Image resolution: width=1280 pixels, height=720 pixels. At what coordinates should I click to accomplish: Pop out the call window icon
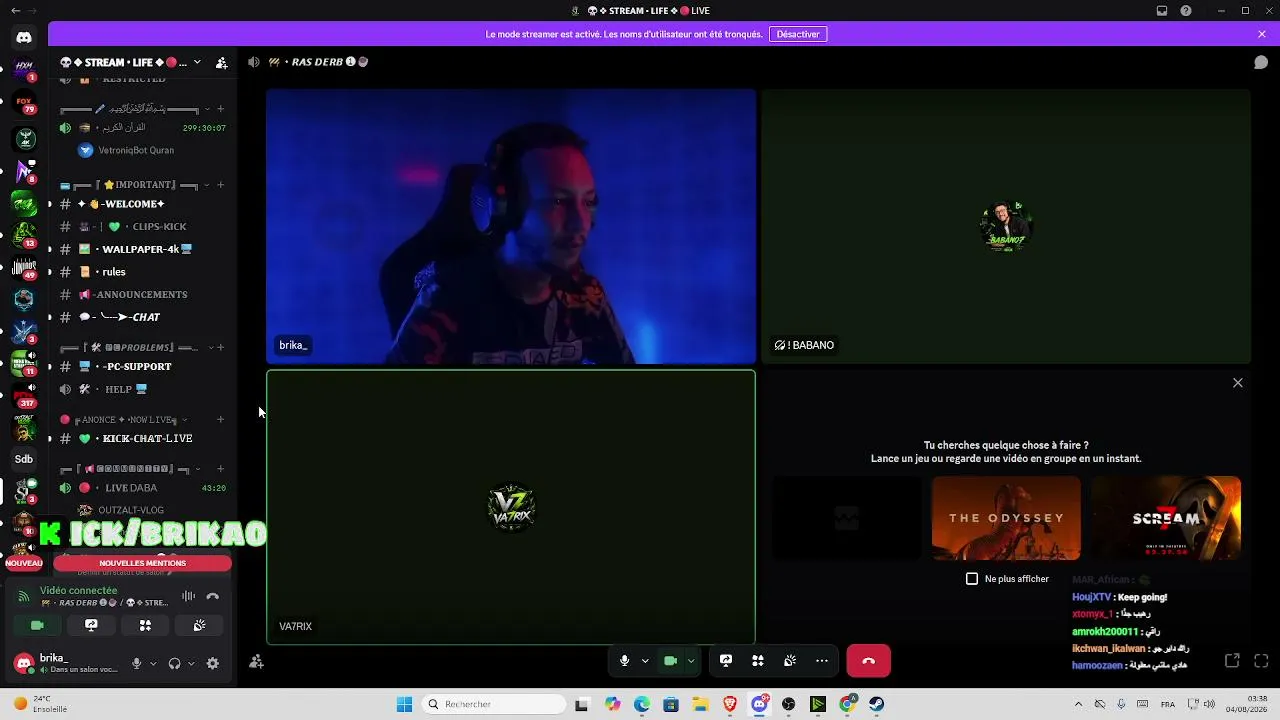[x=1232, y=660]
